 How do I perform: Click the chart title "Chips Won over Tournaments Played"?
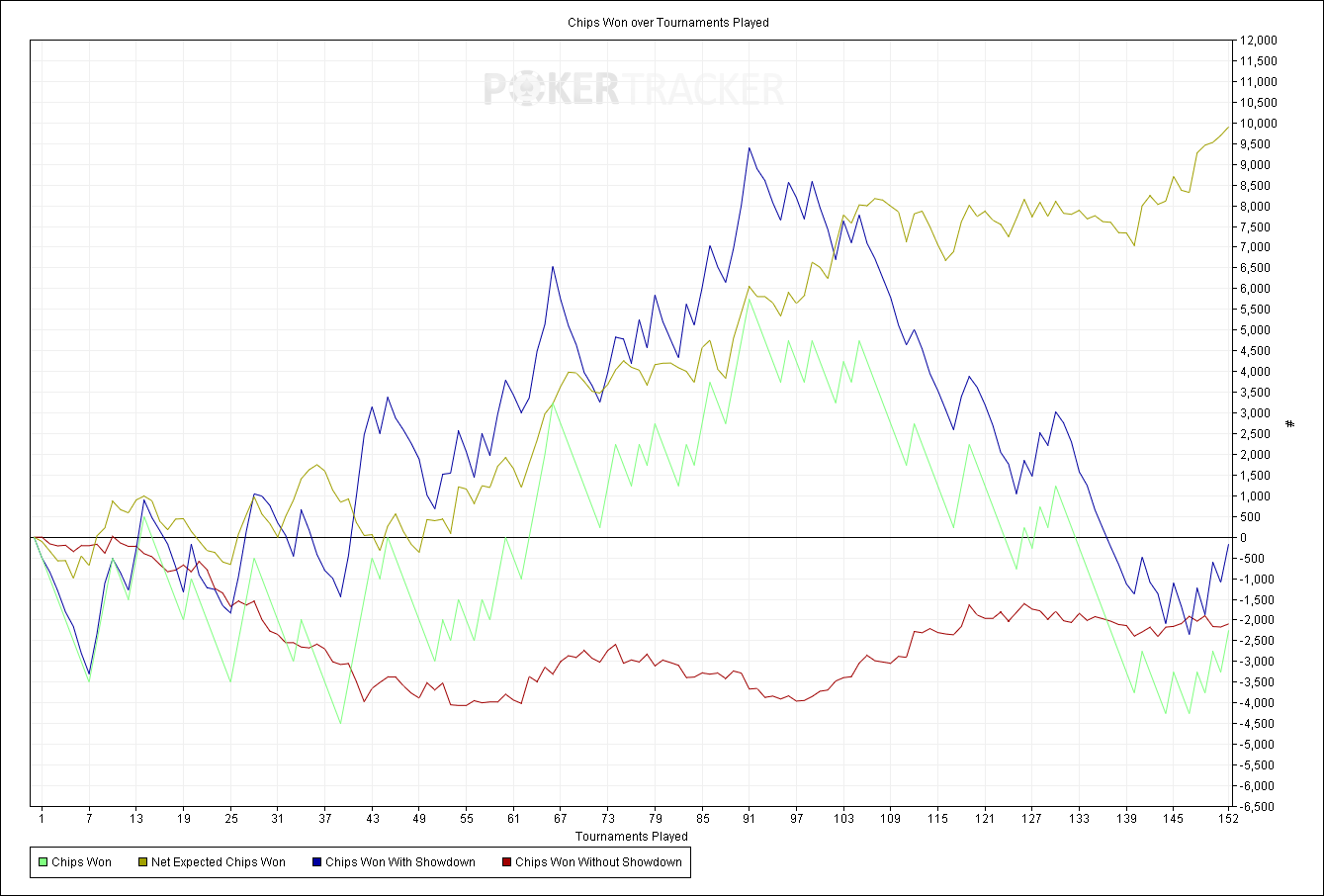point(667,22)
